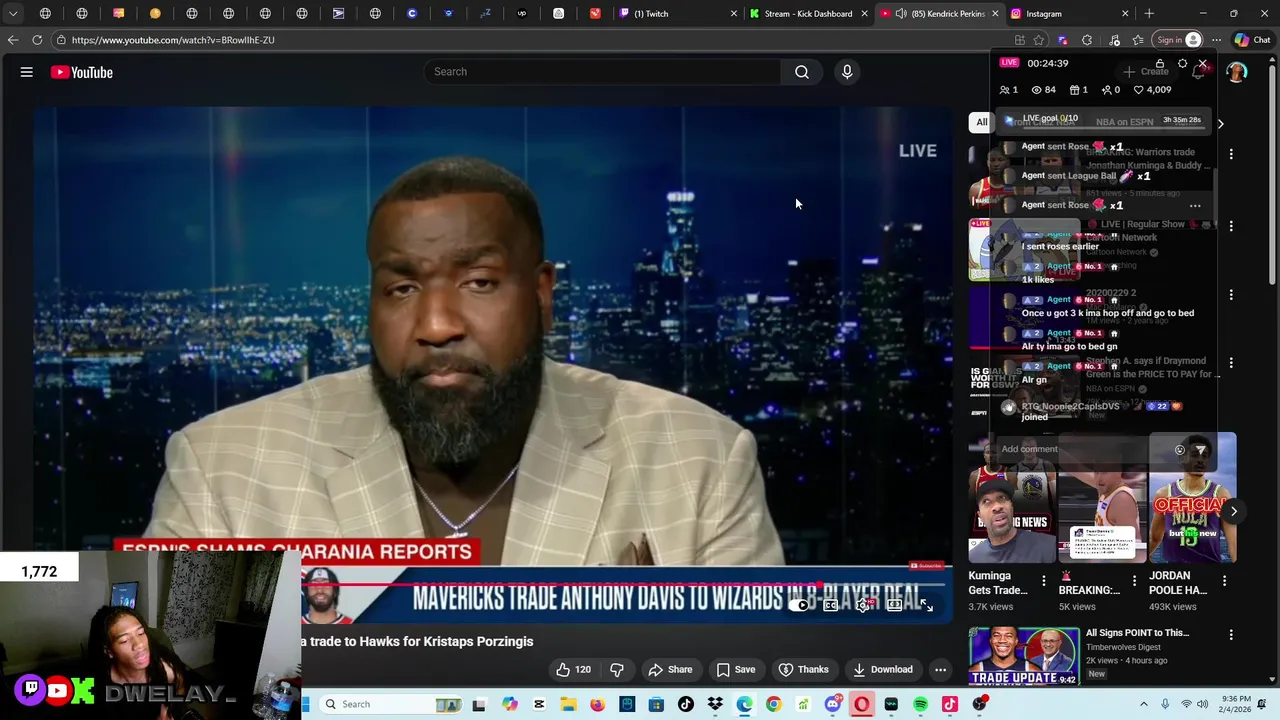
Task: Go to the YouTube home logo
Action: 82,72
